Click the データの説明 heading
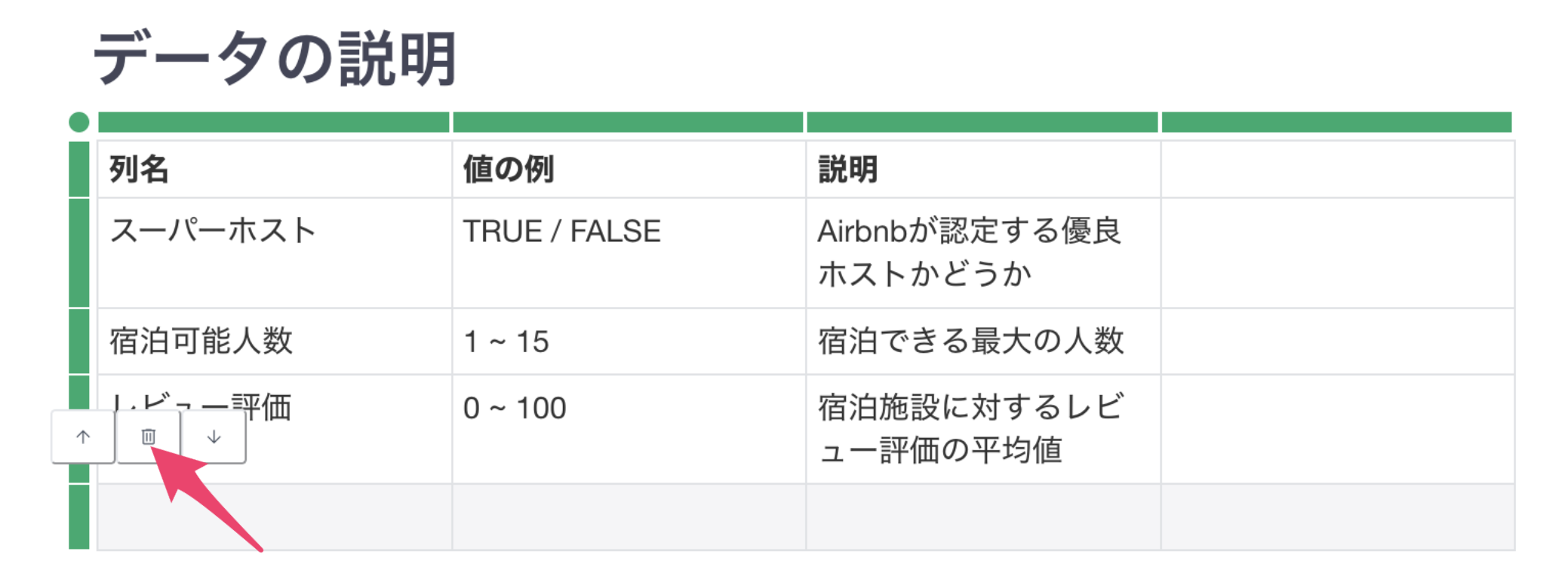The height and width of the screenshot is (576, 1568). coord(275,59)
